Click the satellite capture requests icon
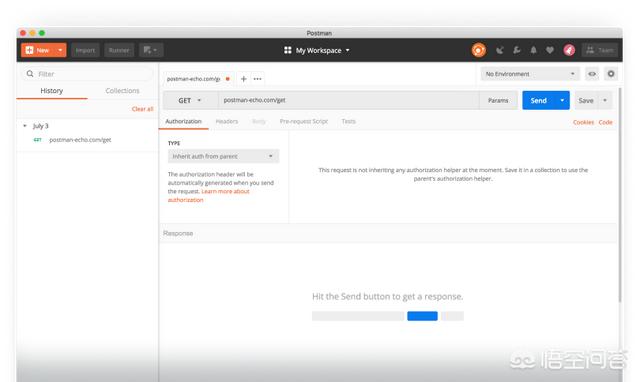 pyautogui.click(x=500, y=50)
